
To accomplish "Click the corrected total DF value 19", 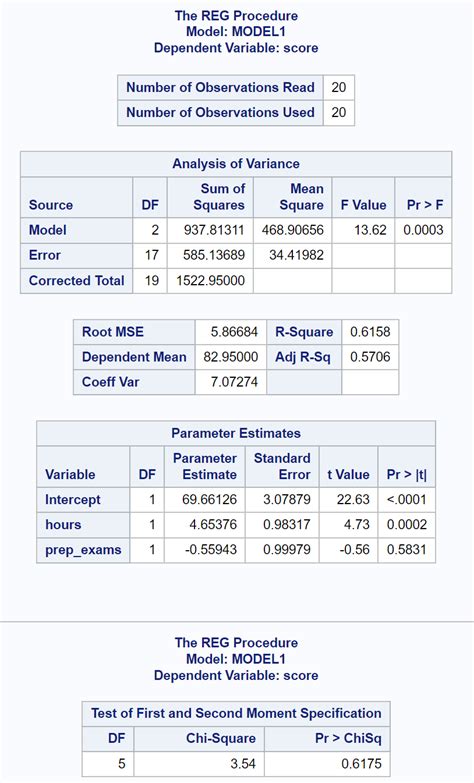I will [x=152, y=281].
